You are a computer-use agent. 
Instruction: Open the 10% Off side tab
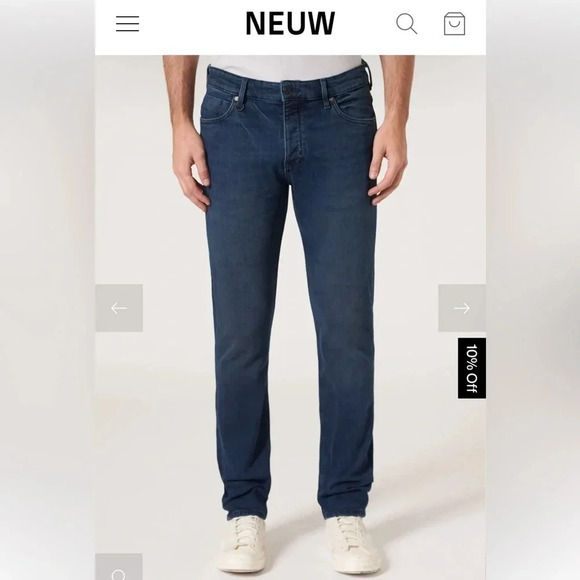(x=472, y=368)
